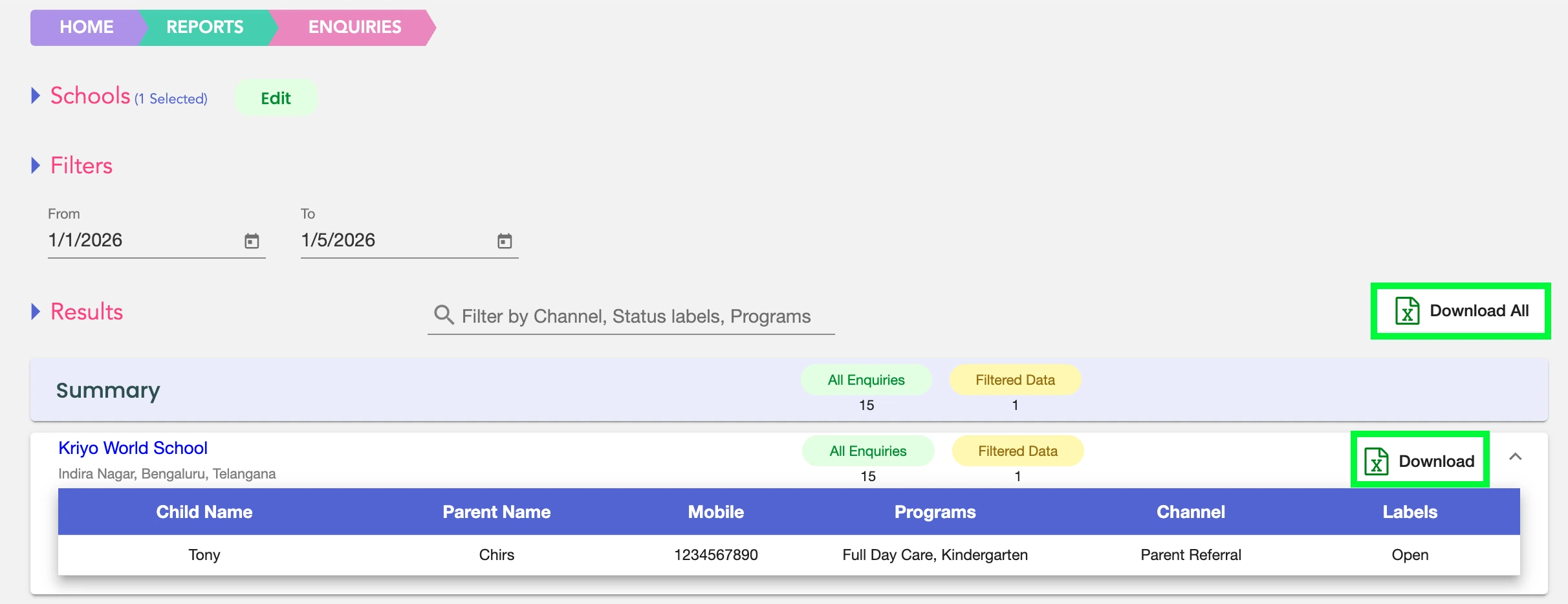Open the Kriyo World School link
Screen dimensions: 1568x604
pos(133,448)
